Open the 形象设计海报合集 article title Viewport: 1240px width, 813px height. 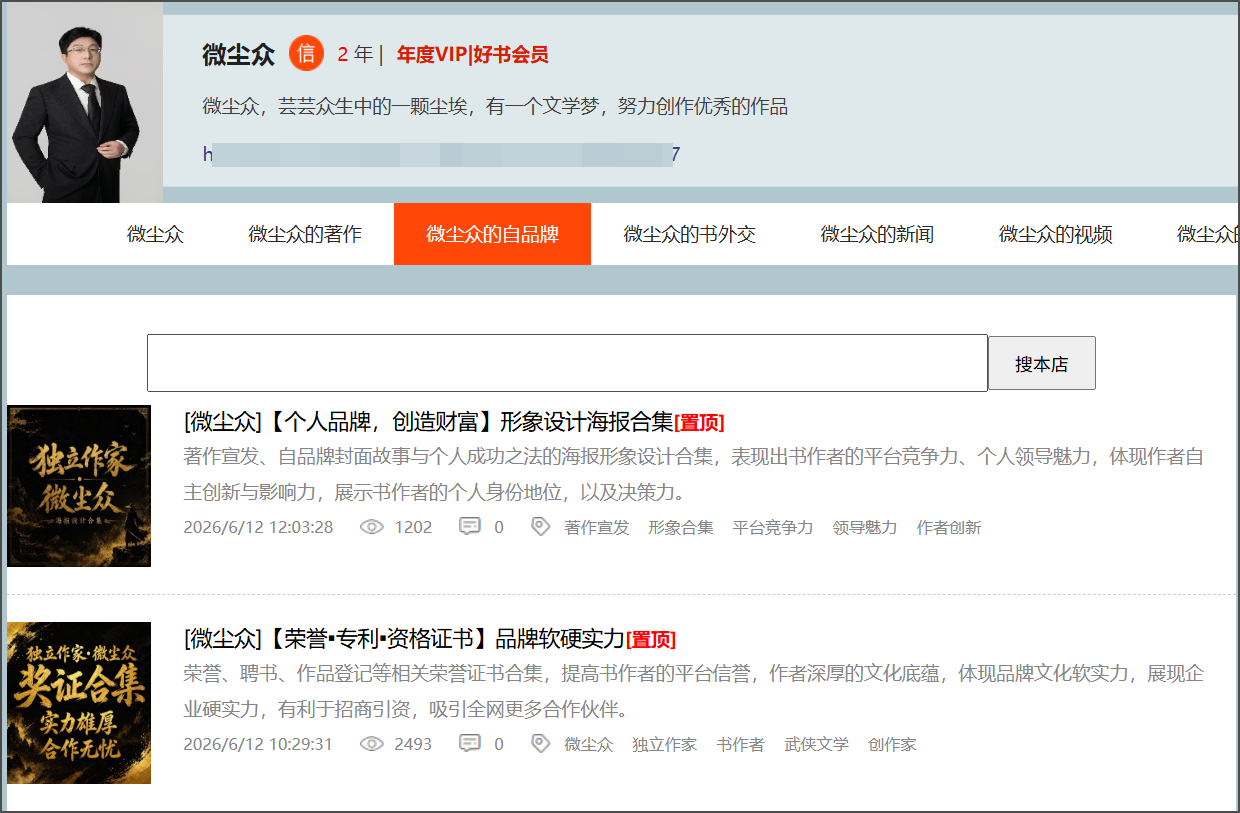point(429,421)
